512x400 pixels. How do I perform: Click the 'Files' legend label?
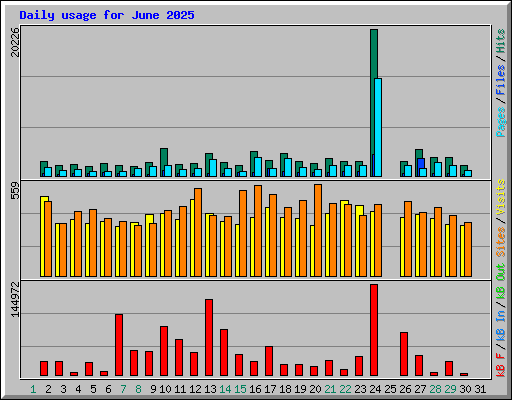pos(501,80)
